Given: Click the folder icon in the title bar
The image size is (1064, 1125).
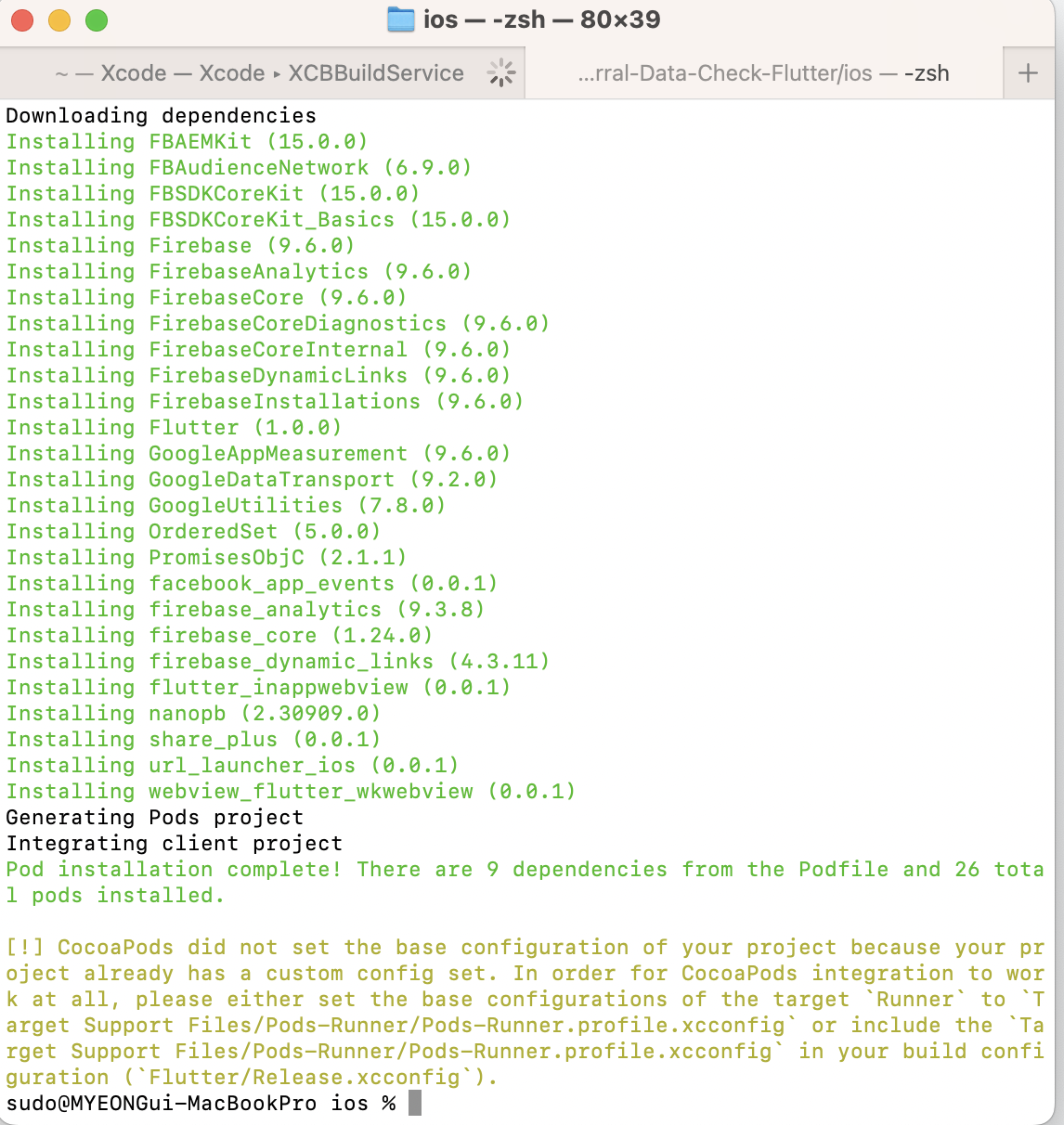Looking at the screenshot, I should (400, 19).
